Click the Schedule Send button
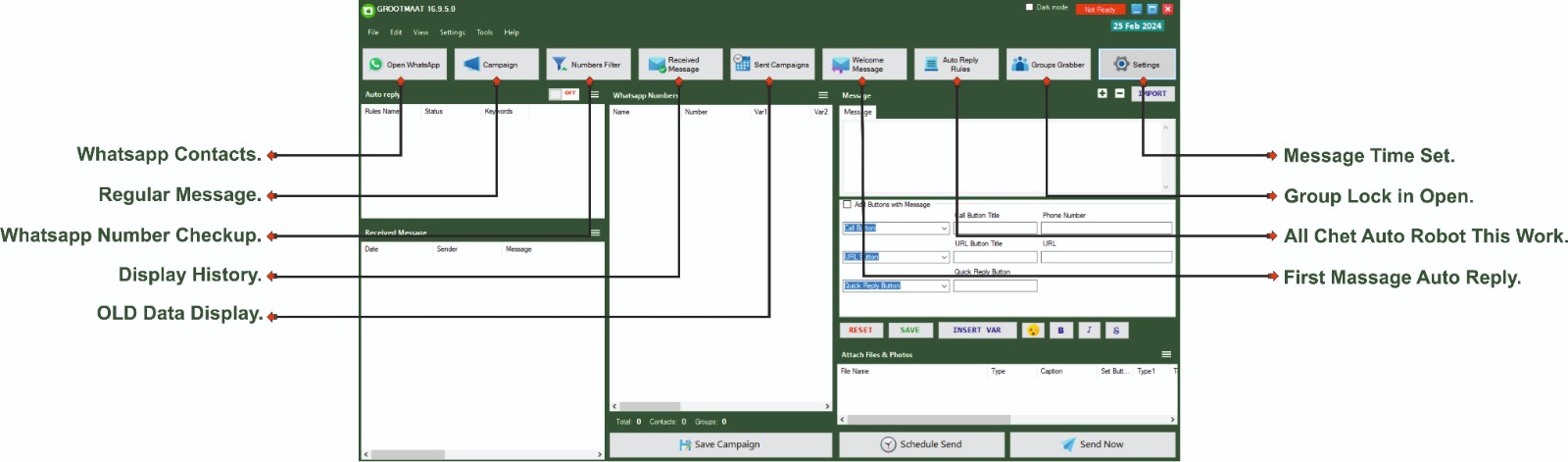Image resolution: width=1568 pixels, height=462 pixels. [x=921, y=444]
